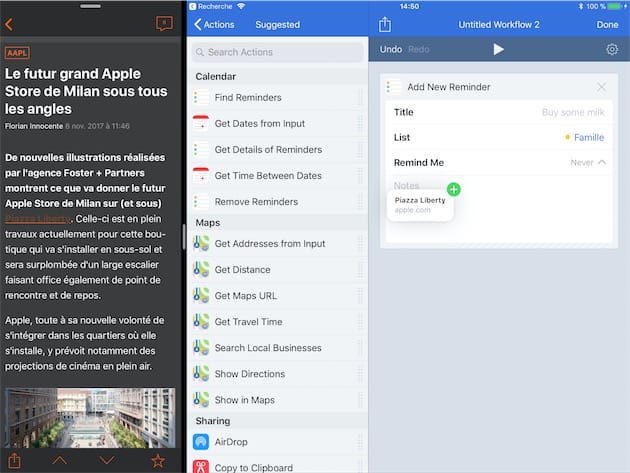The height and width of the screenshot is (473, 630).
Task: Return to Recherche via status bar back
Action: (x=211, y=6)
